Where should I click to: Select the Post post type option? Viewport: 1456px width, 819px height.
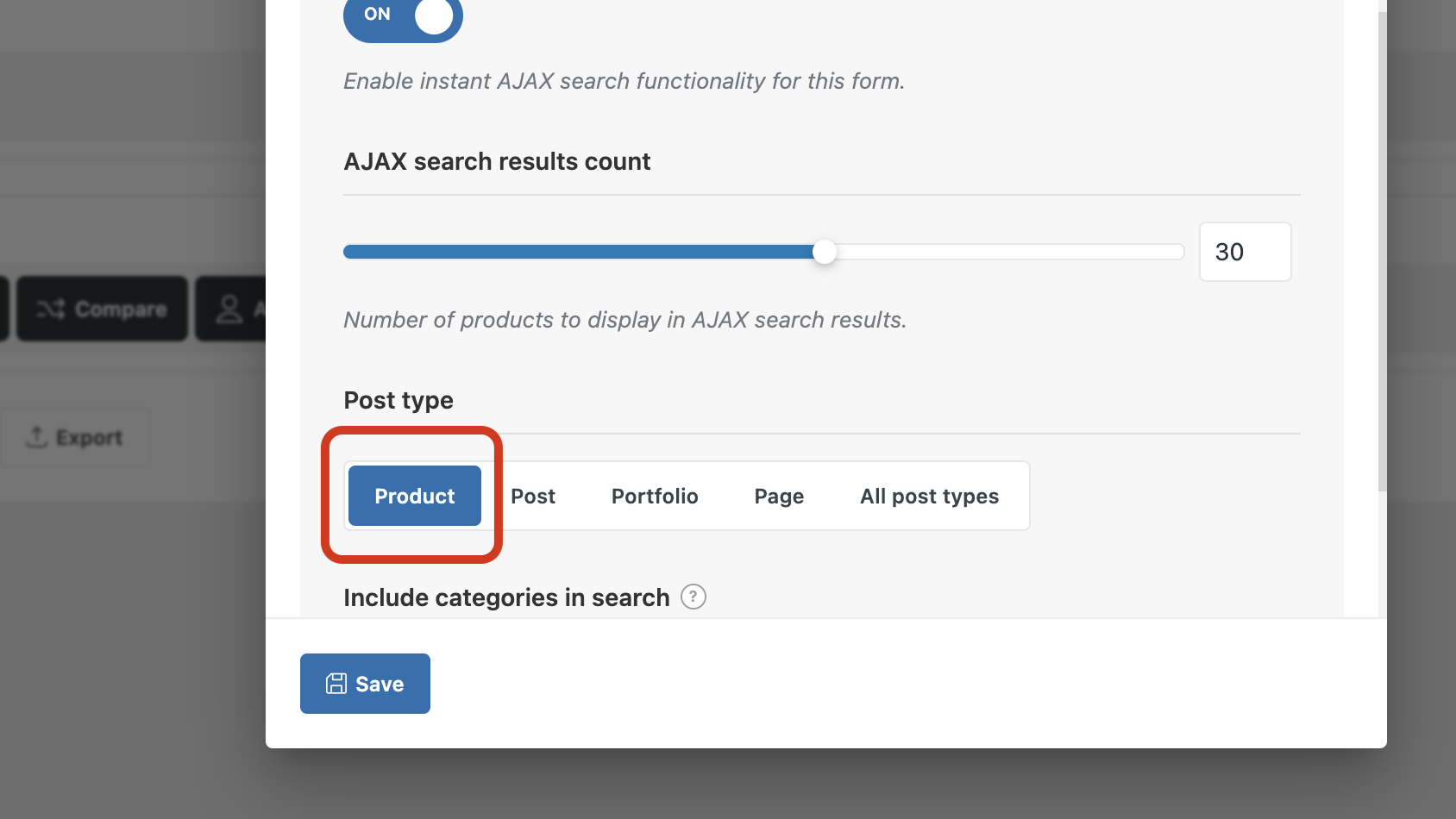click(x=533, y=497)
